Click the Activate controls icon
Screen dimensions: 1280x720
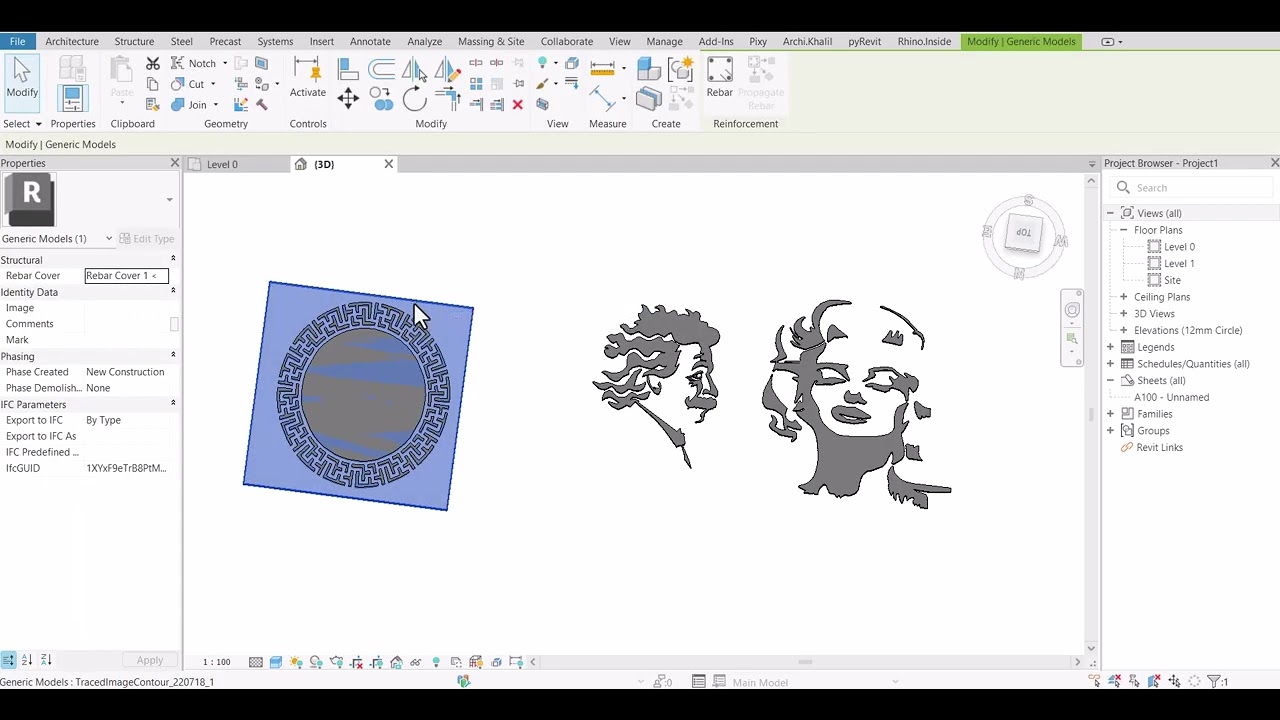pos(308,78)
